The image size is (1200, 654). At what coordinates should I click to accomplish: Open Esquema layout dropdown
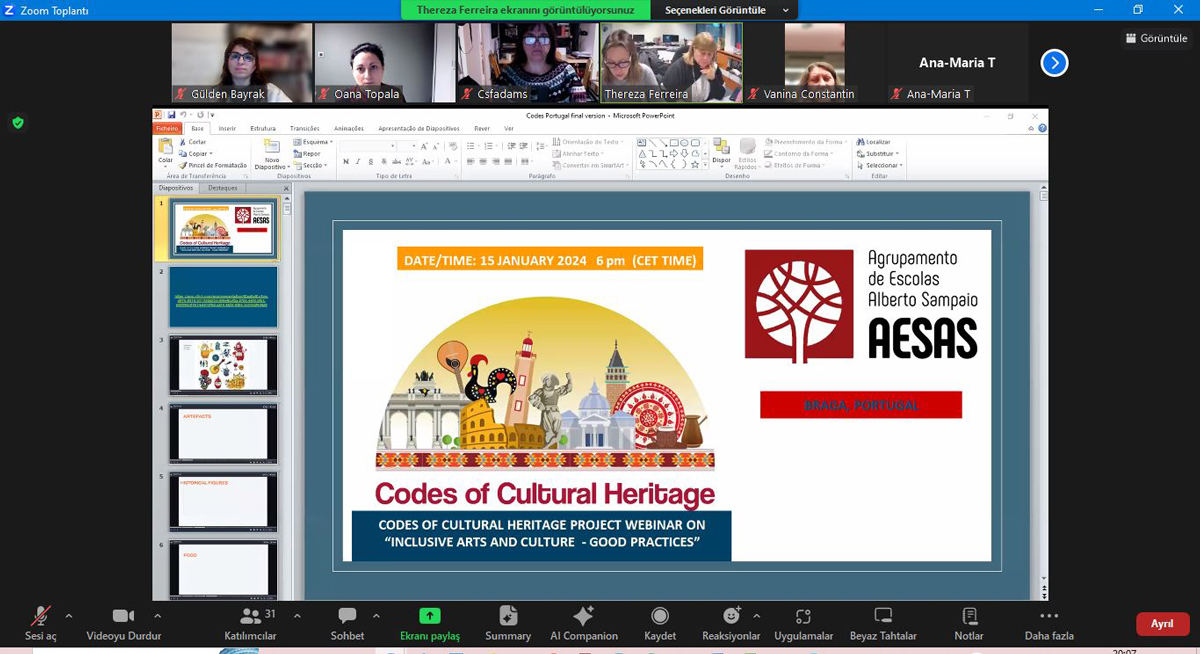tap(312, 142)
